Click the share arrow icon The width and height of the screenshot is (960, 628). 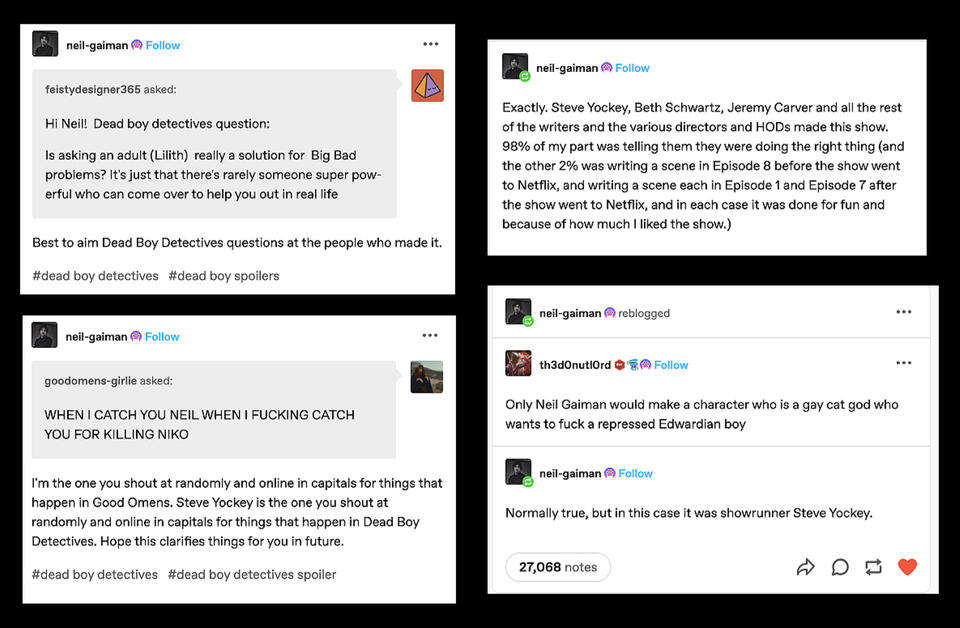[x=805, y=567]
